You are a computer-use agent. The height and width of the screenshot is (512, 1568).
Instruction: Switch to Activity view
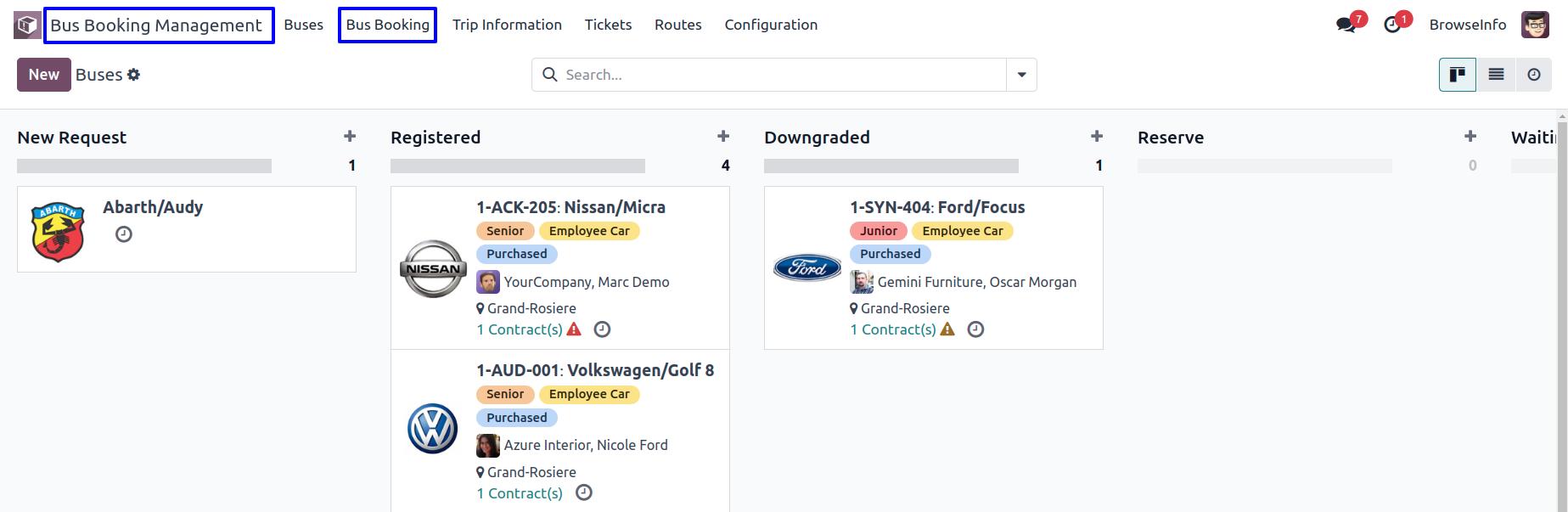click(x=1534, y=75)
